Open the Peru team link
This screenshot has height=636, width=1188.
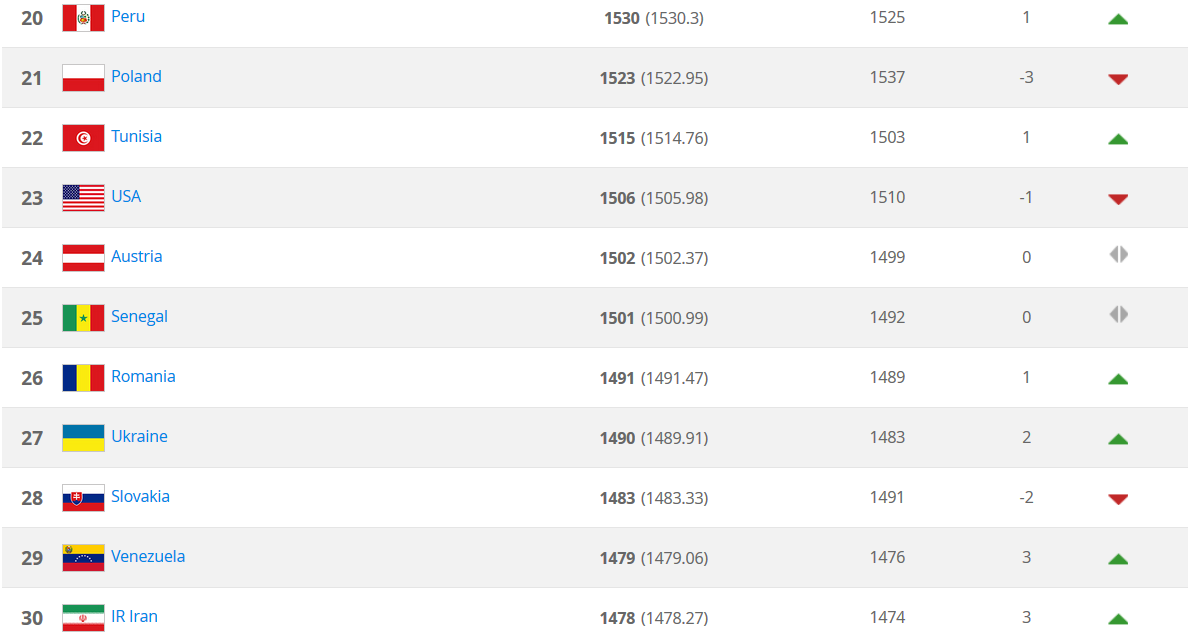(x=128, y=17)
